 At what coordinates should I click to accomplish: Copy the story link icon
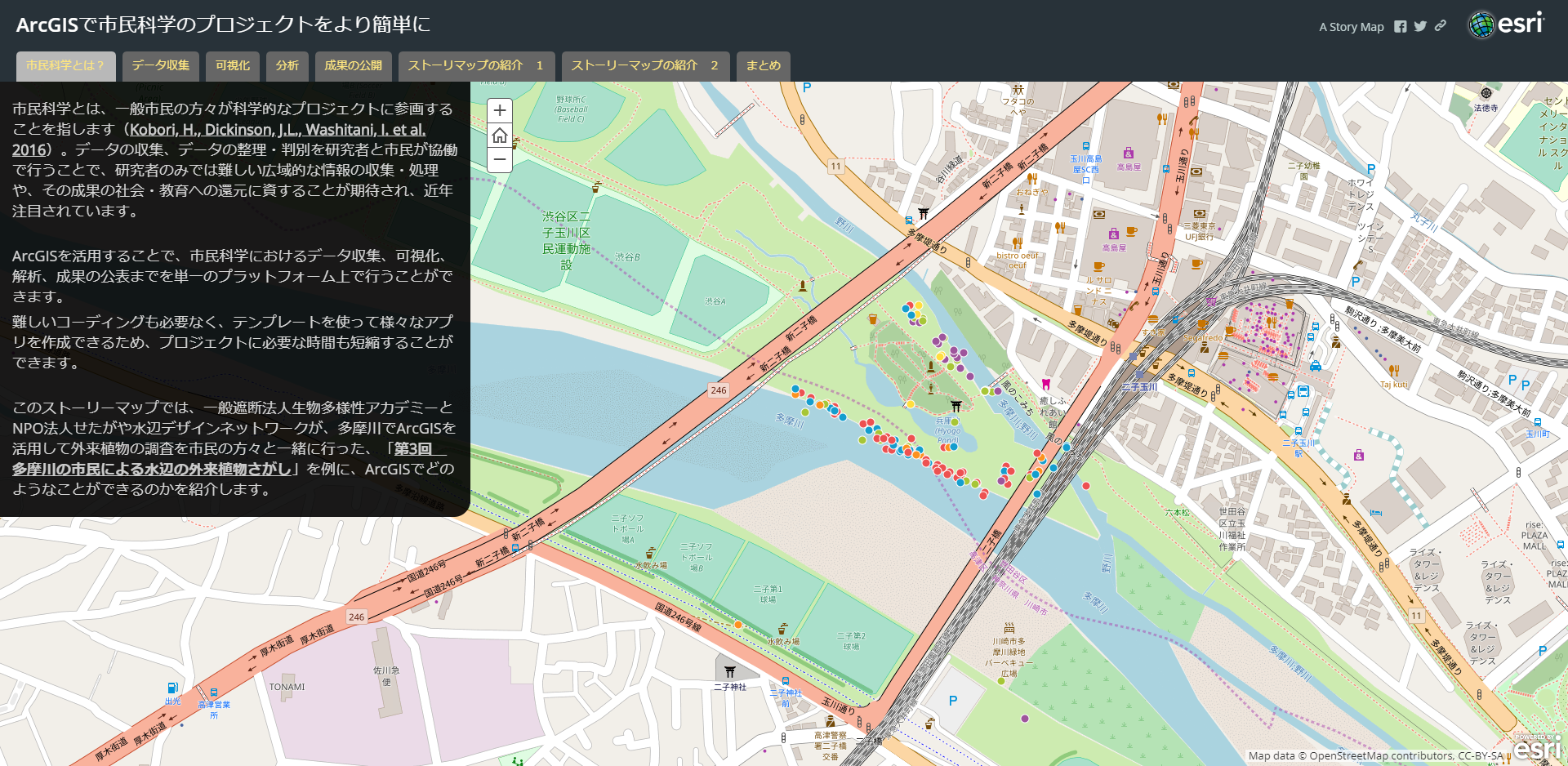pos(1440,26)
